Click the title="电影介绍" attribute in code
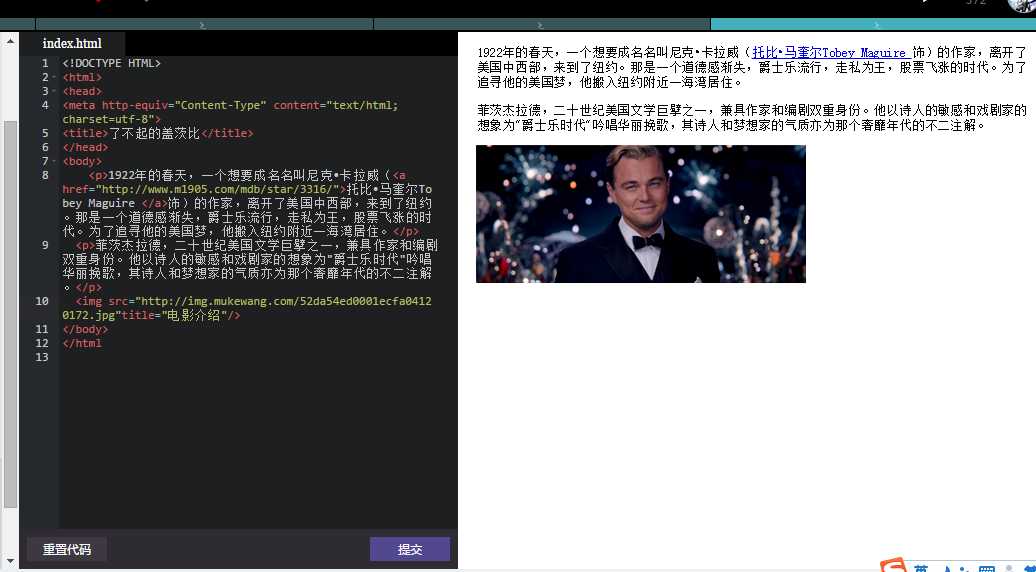This screenshot has height=572, width=1036. point(174,315)
